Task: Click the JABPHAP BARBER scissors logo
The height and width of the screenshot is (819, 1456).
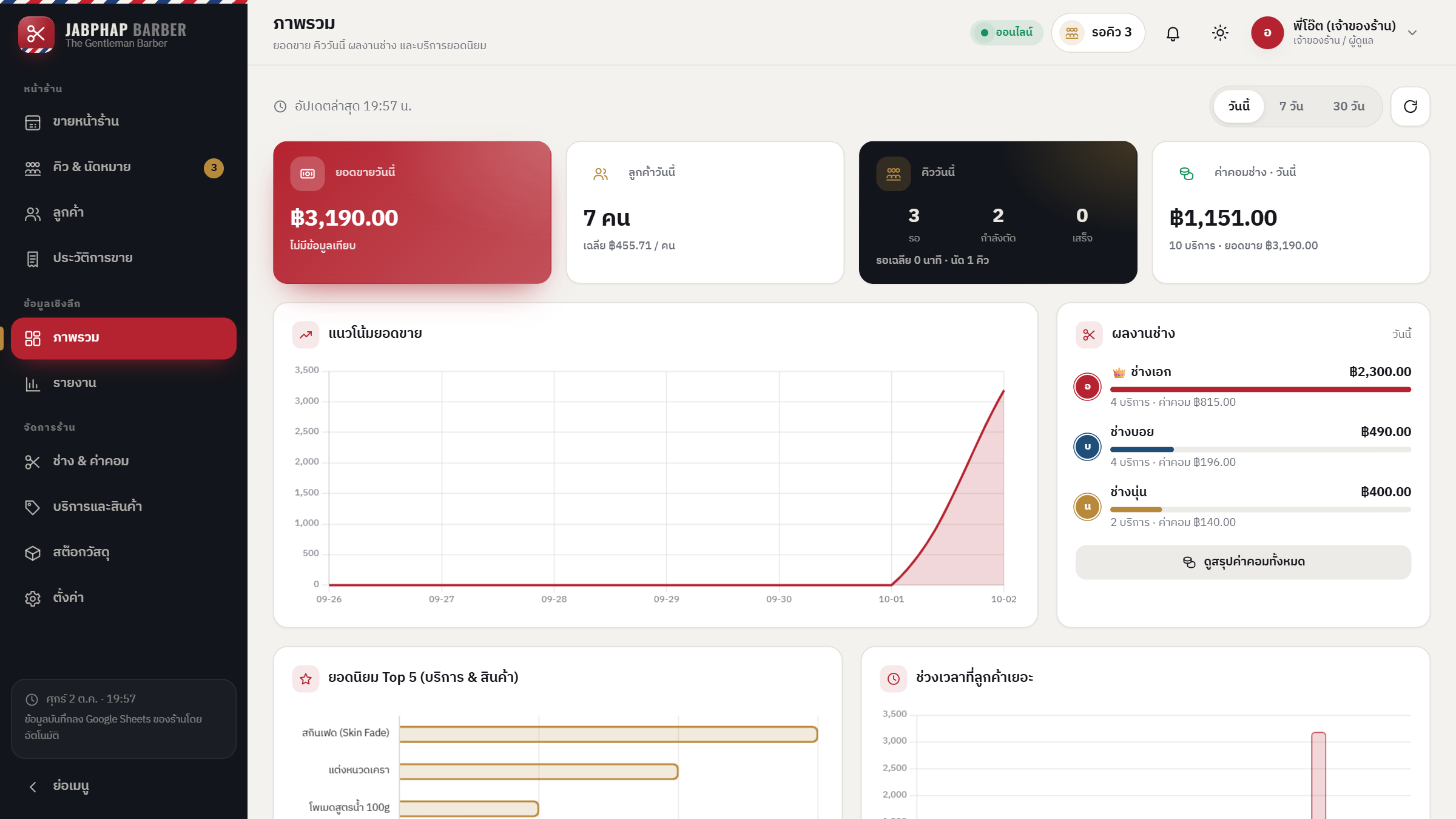Action: tap(36, 34)
